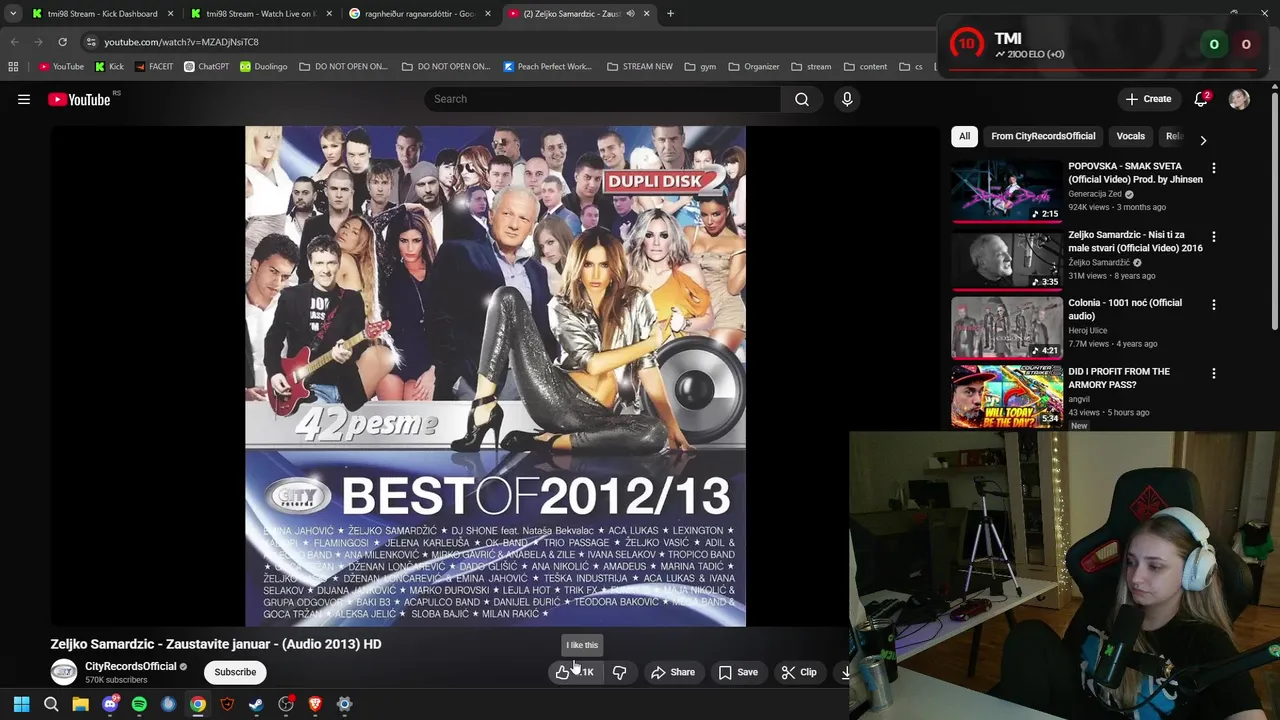Open the Colonia - 1001 noć thumbnail
This screenshot has width=1280, height=720.
click(1007, 327)
